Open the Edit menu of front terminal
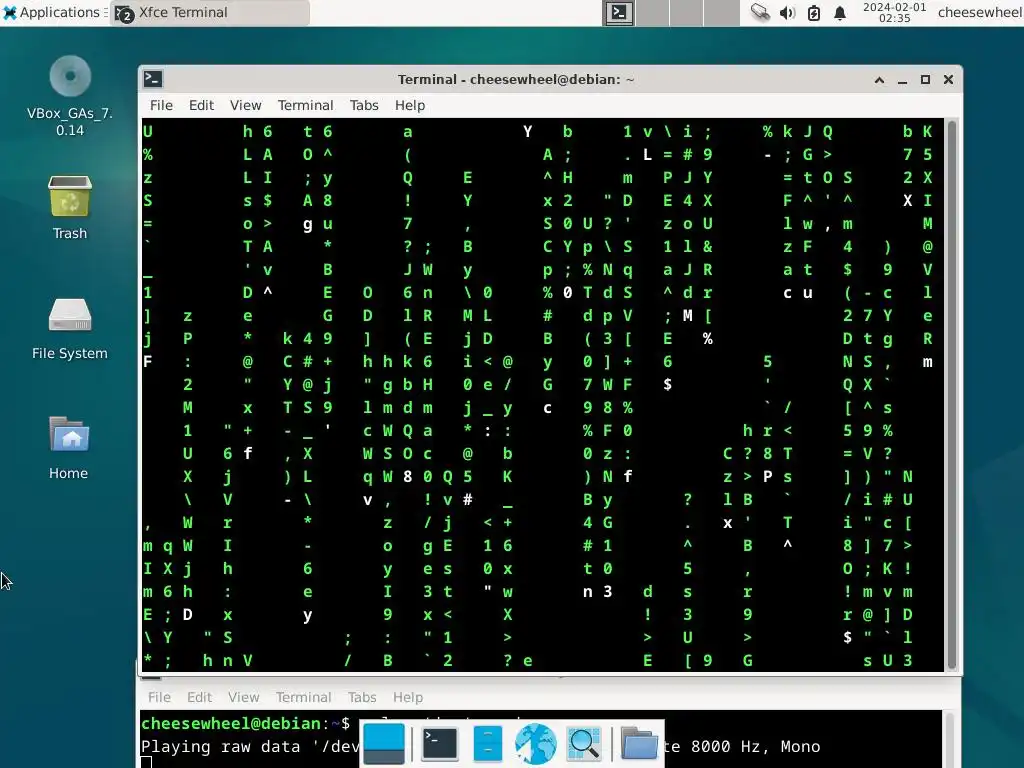 [x=201, y=105]
